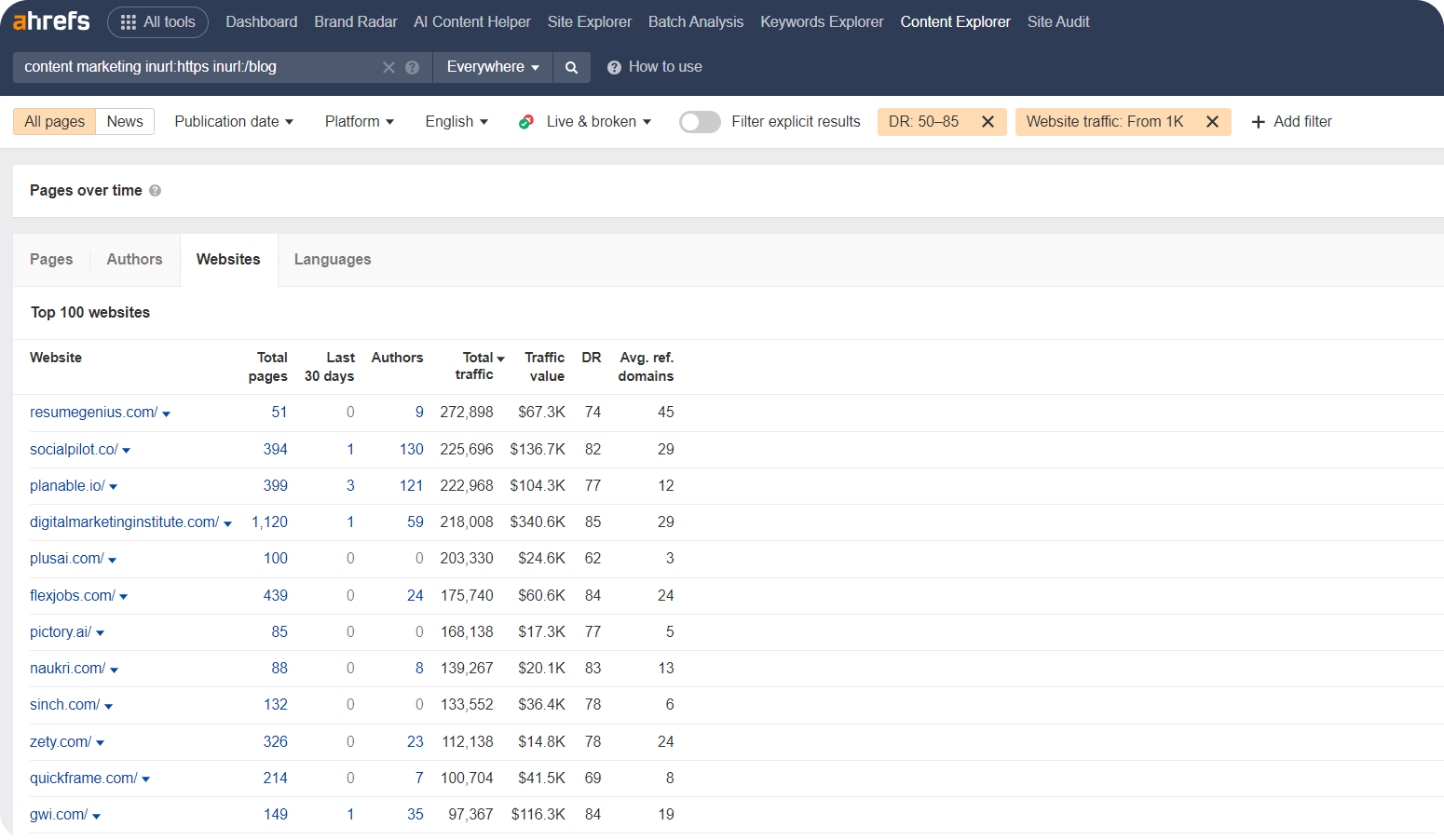Open search syntax help question mark icon

pyautogui.click(x=413, y=67)
